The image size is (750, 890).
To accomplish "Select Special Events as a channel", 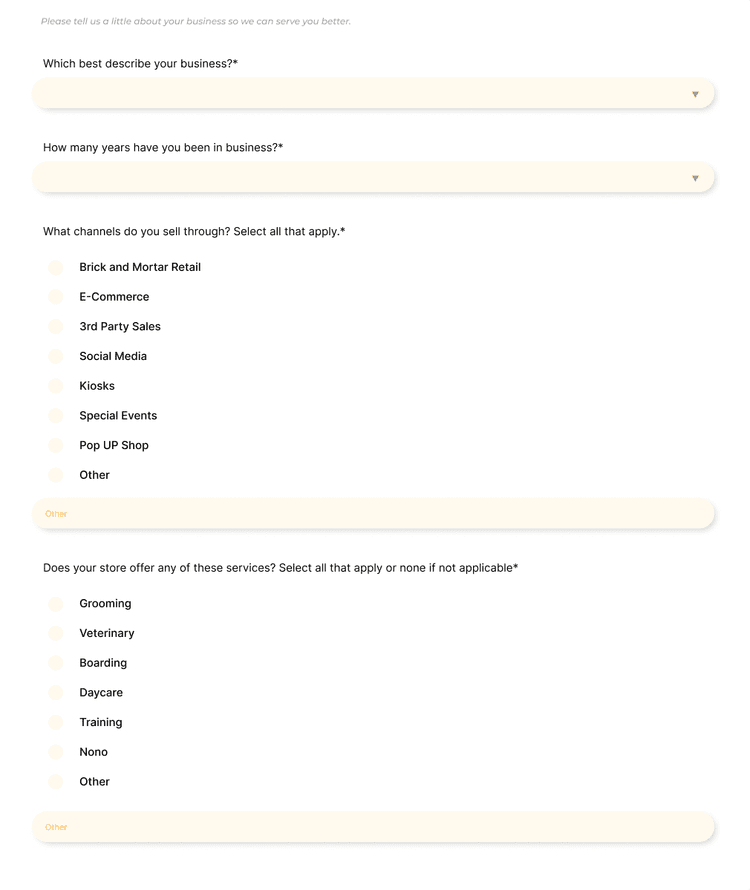I will click(56, 416).
